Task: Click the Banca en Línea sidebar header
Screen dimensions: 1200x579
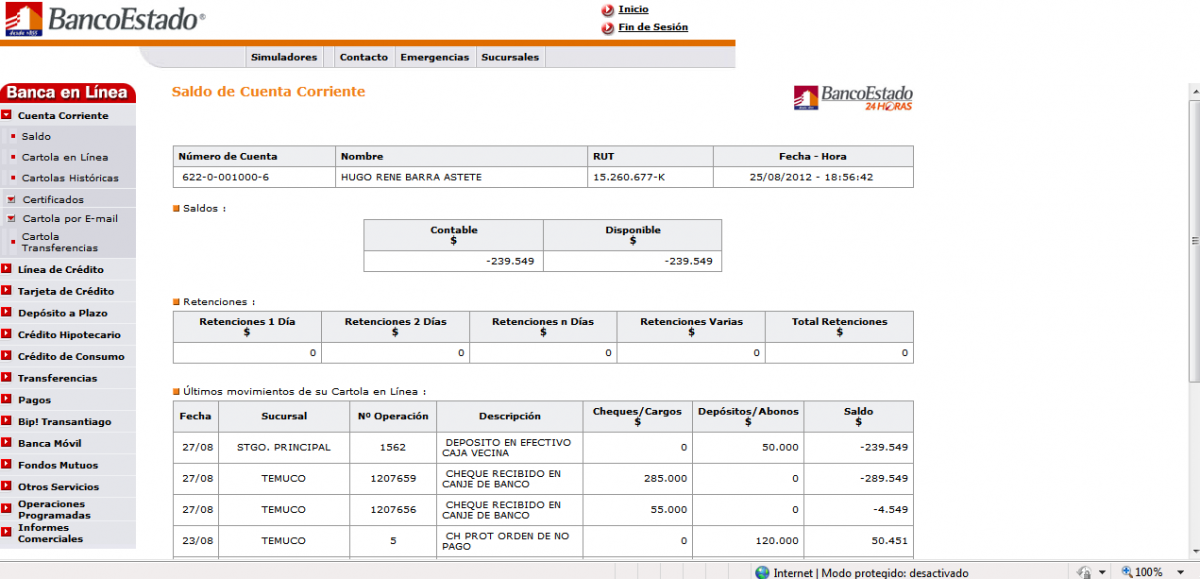Action: click(67, 93)
